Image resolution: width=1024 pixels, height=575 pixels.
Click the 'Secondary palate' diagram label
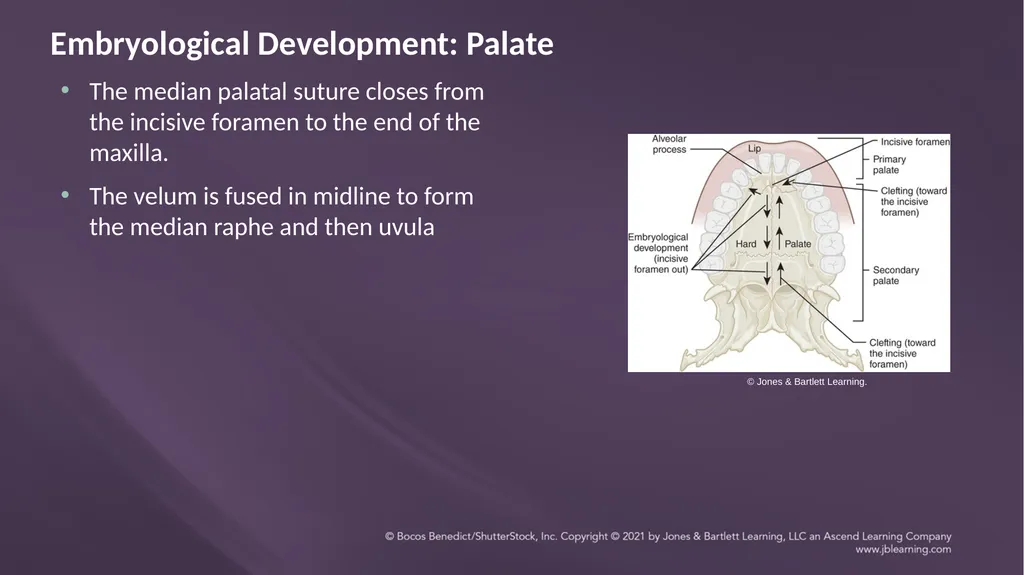pyautogui.click(x=895, y=275)
